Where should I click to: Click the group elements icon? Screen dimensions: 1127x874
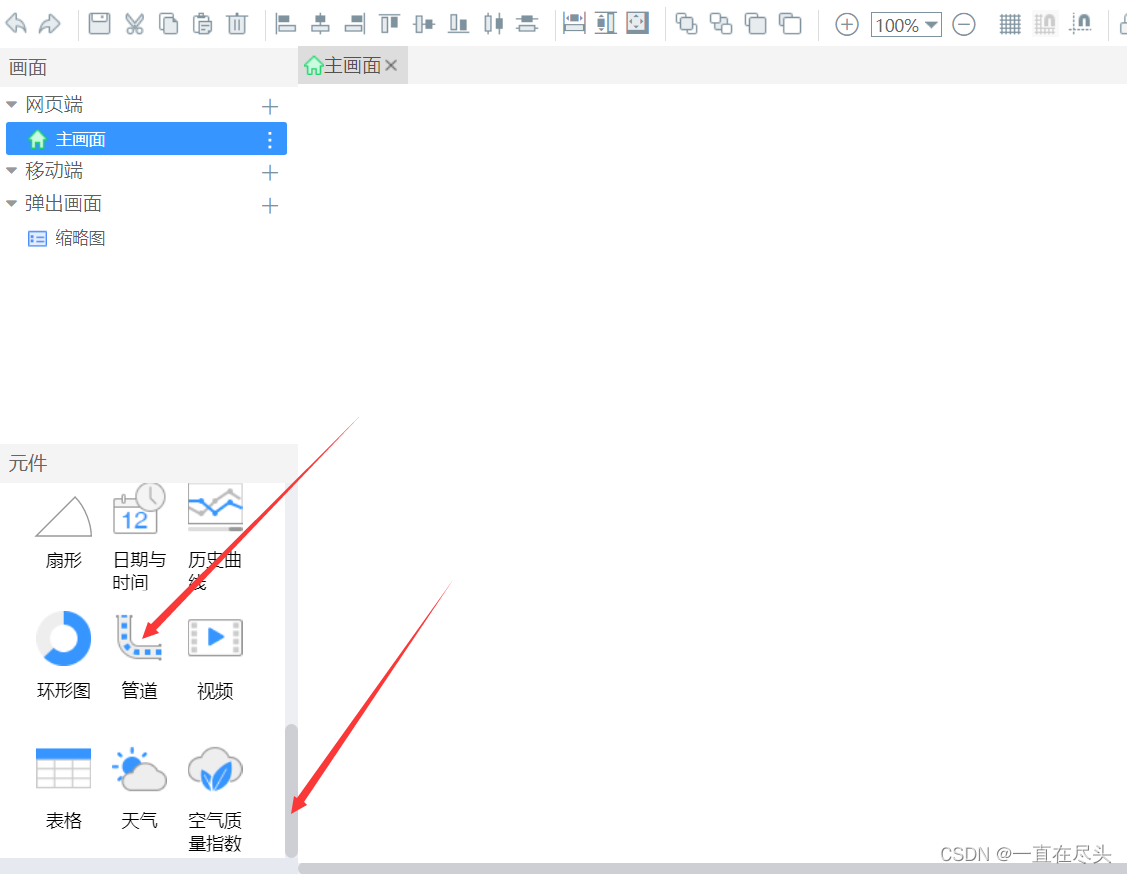[x=686, y=24]
